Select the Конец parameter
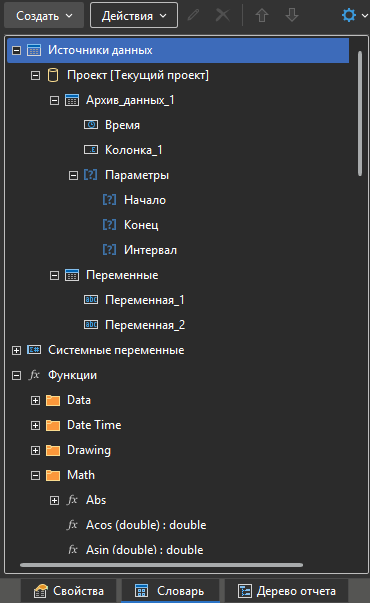Screen dimensions: 370x603 (141, 225)
